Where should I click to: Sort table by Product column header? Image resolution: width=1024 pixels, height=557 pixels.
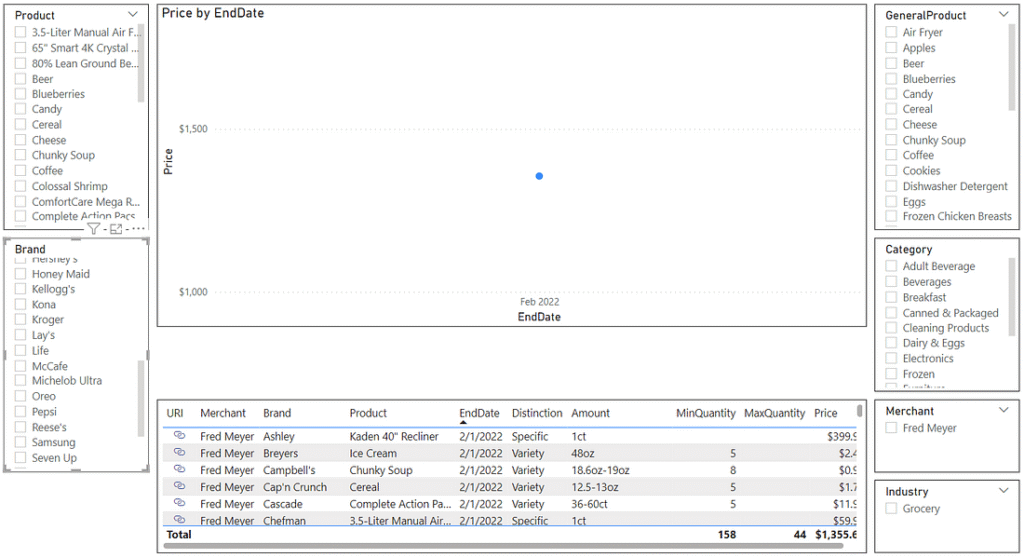tap(368, 413)
